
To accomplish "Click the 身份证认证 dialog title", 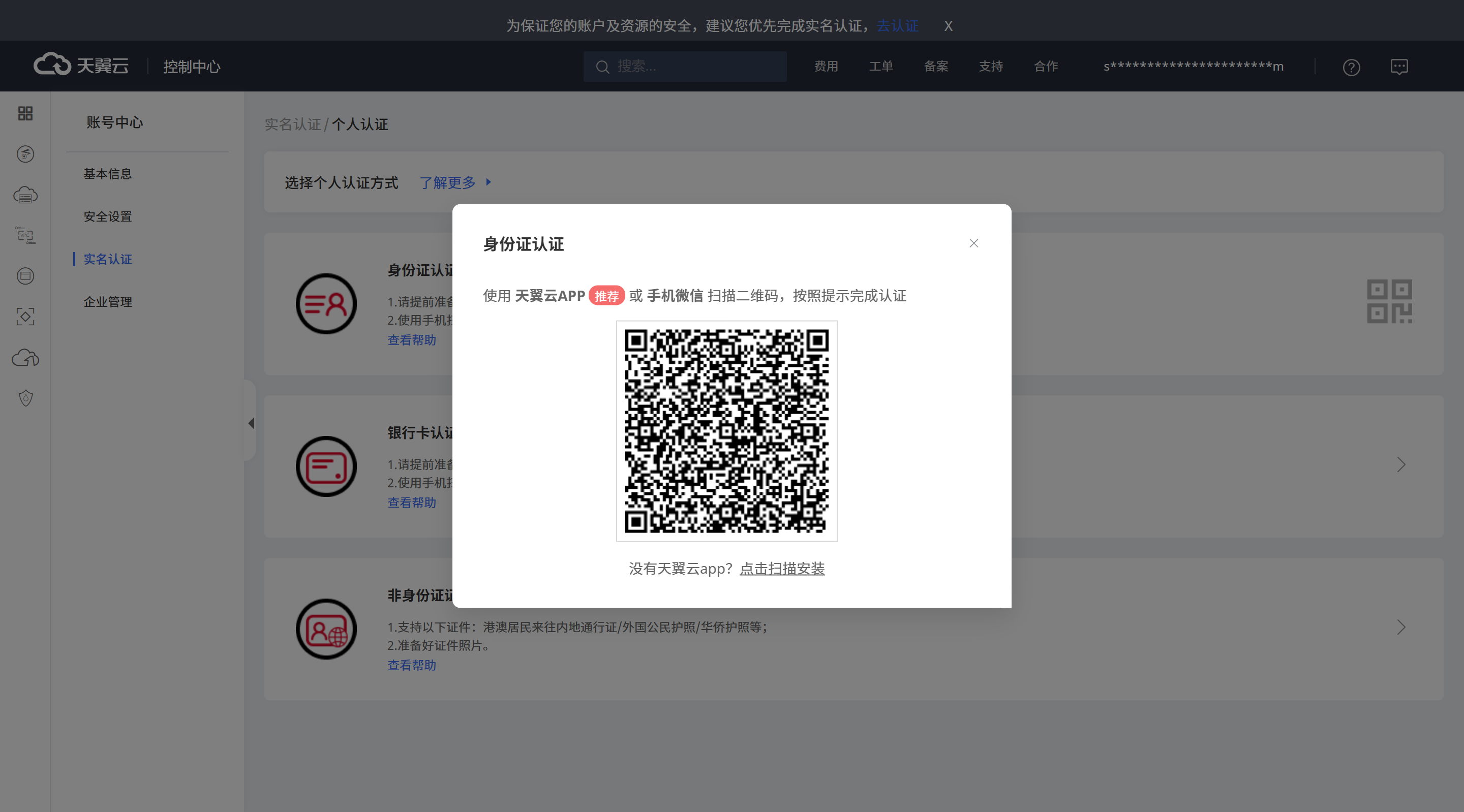I will [524, 244].
